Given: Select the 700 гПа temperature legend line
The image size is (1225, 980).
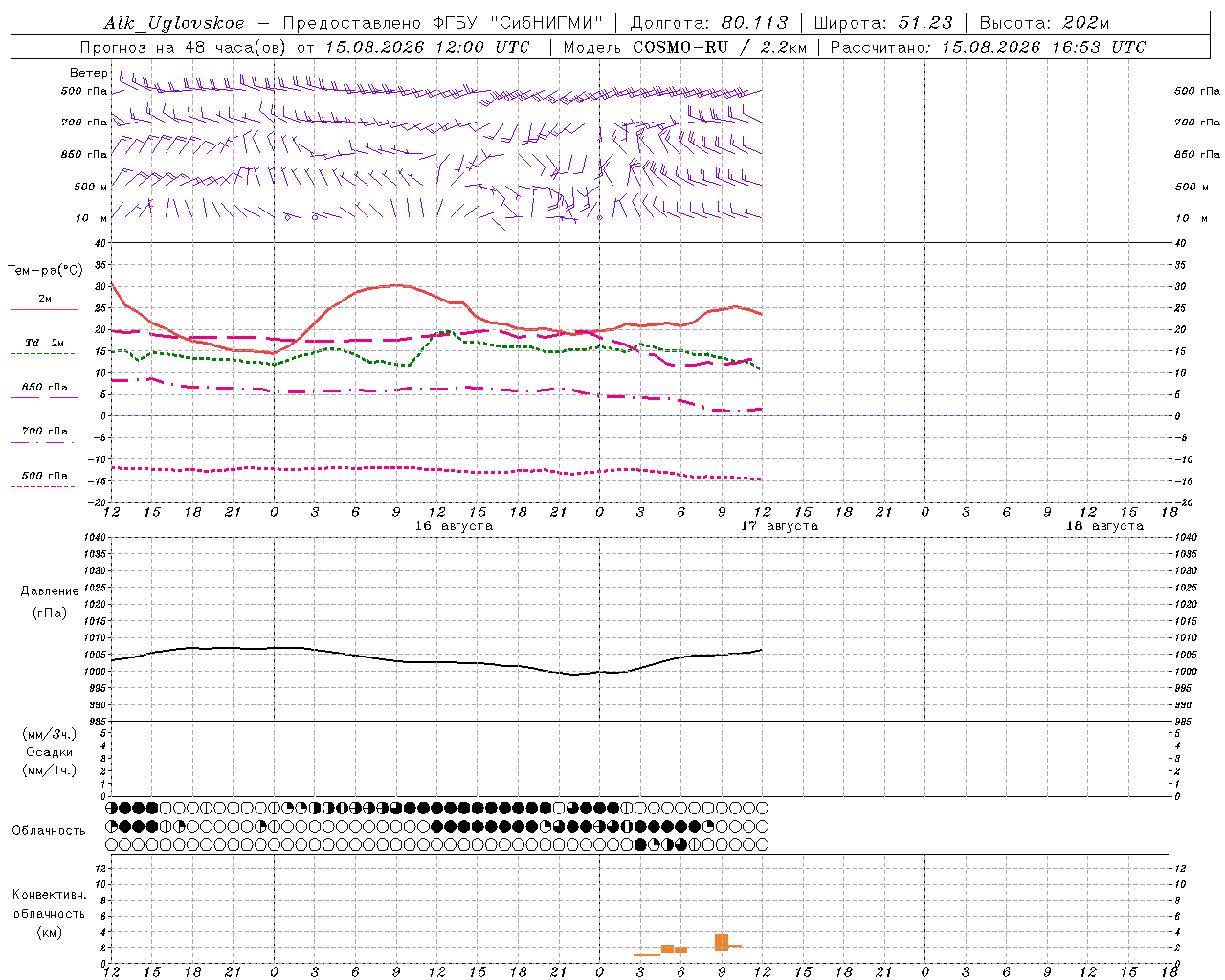Looking at the screenshot, I should (x=42, y=442).
